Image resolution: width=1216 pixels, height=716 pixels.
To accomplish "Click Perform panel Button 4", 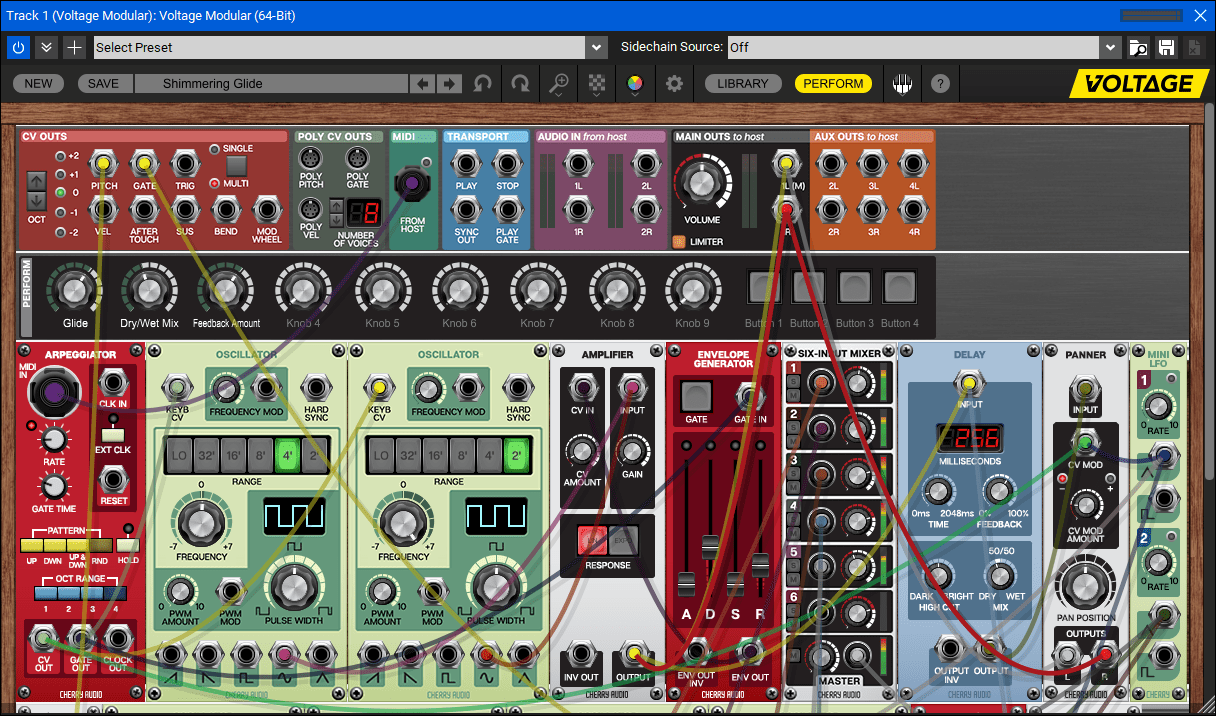I will (901, 288).
